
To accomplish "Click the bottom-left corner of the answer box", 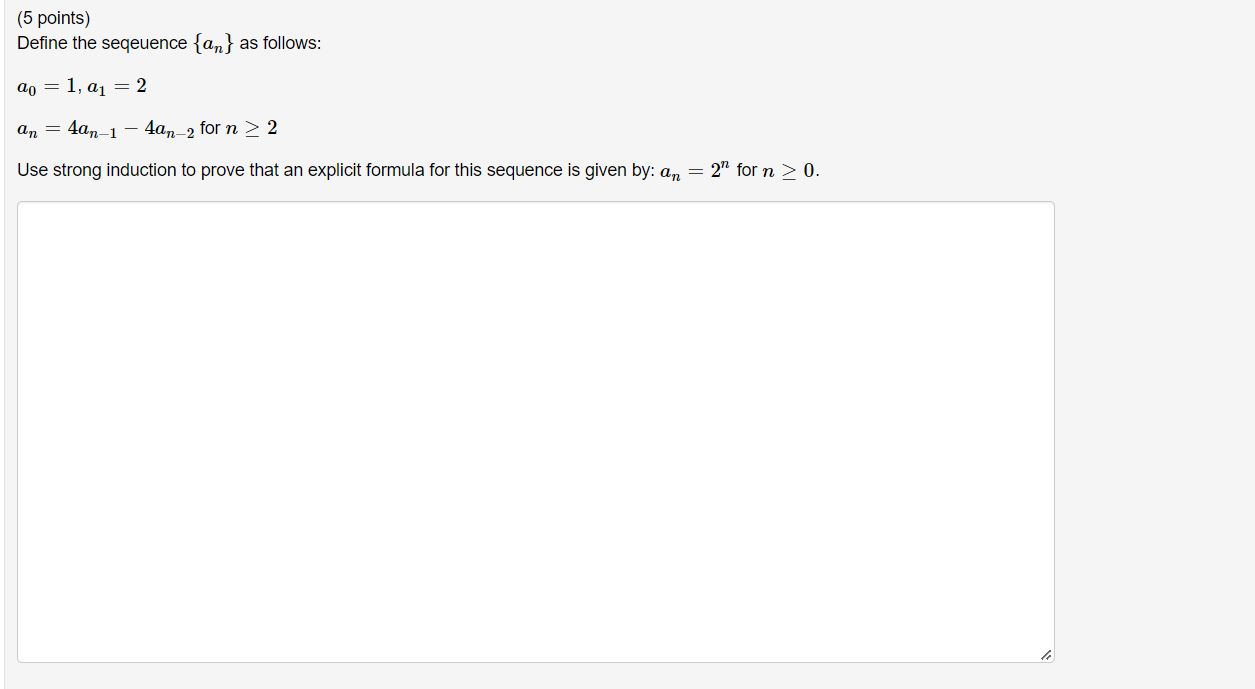I will click(18, 660).
